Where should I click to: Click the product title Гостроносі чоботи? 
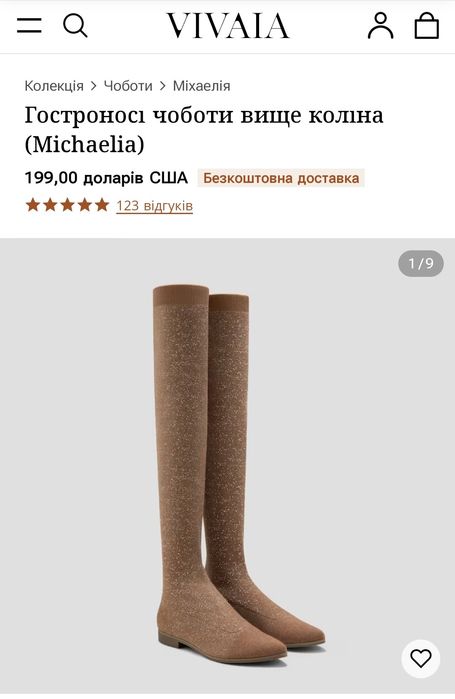pyautogui.click(x=204, y=129)
